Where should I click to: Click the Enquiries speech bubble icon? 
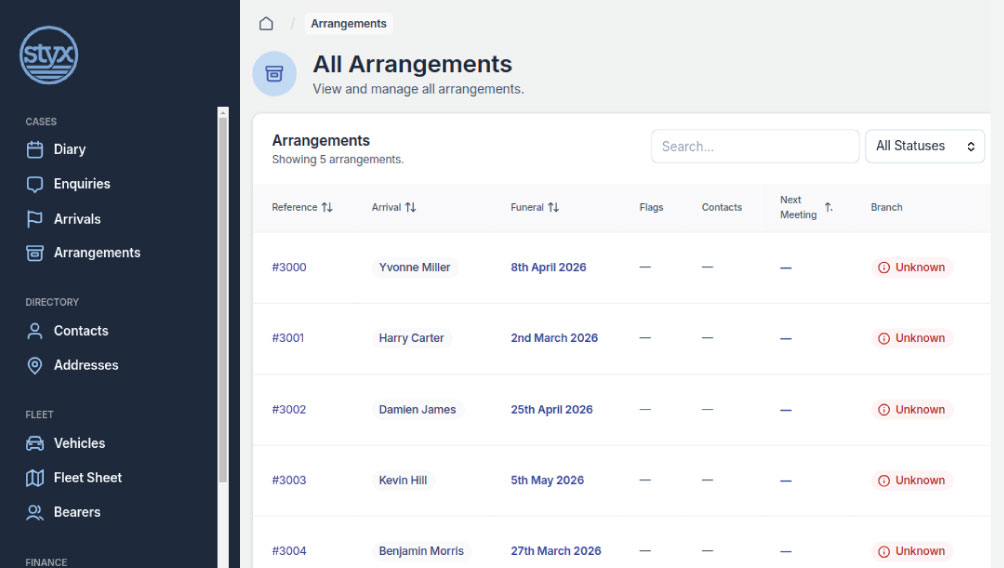click(35, 184)
